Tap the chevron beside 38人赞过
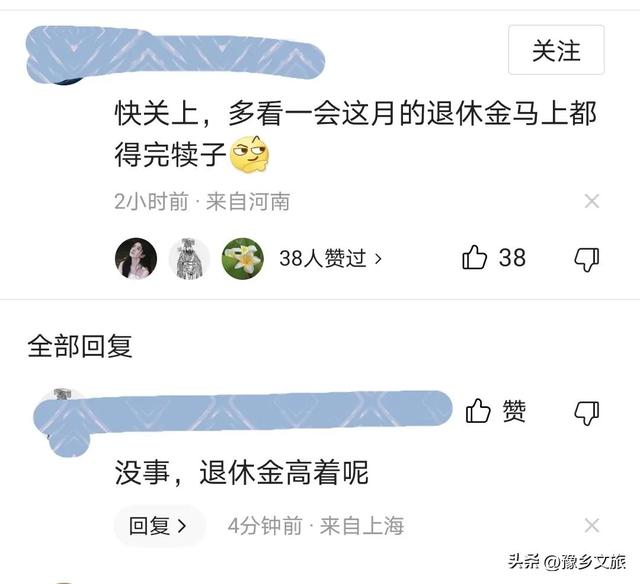640x584 pixels. click(378, 259)
